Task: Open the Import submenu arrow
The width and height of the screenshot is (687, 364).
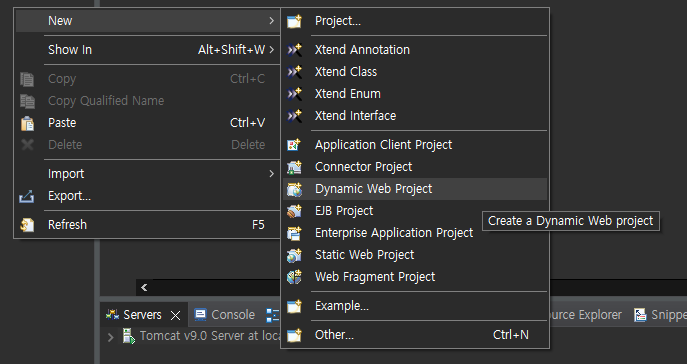Action: (x=272, y=173)
